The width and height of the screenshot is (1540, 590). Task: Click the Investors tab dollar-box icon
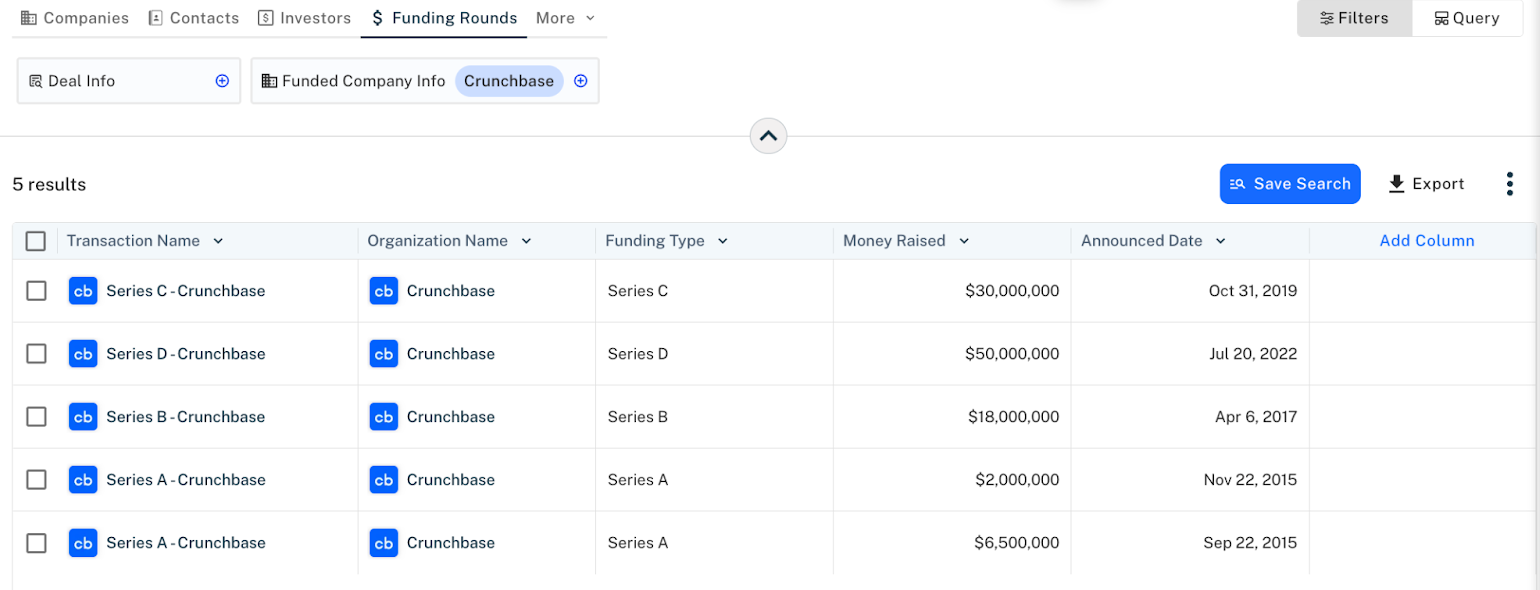click(x=265, y=18)
